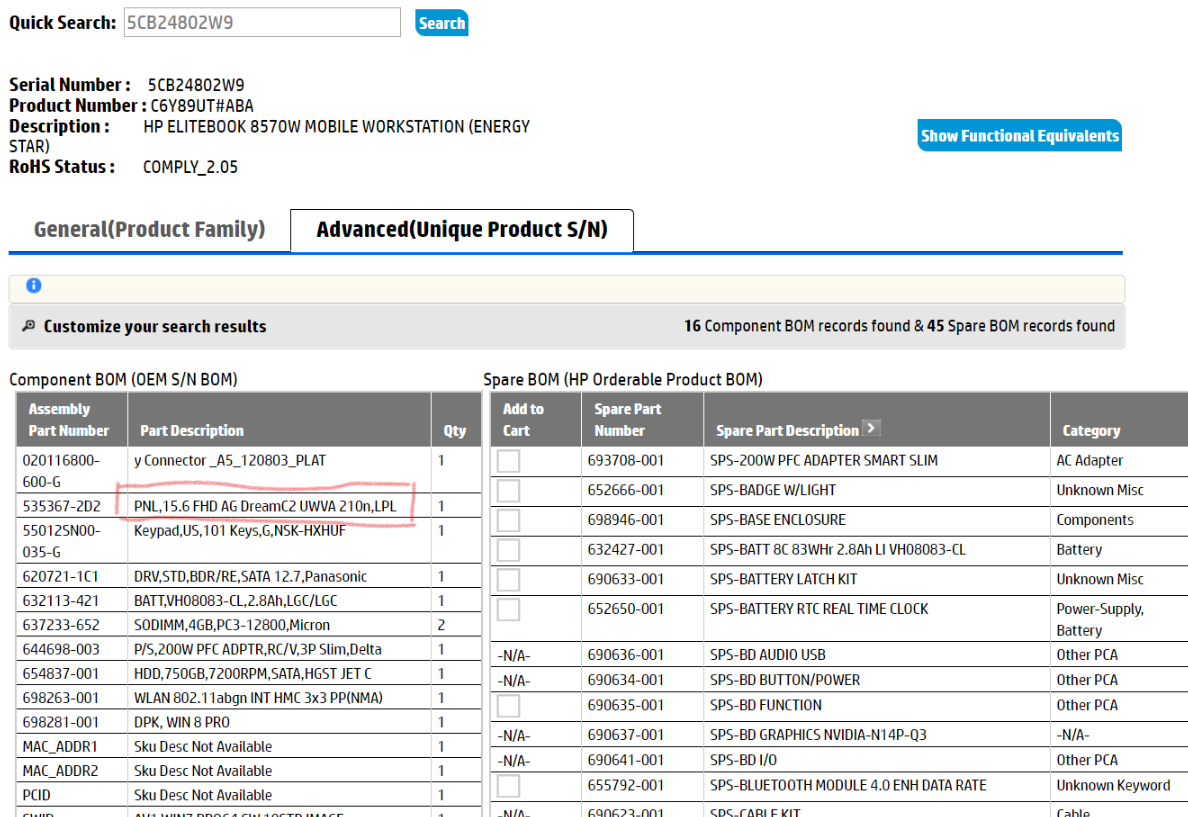Image resolution: width=1188 pixels, height=817 pixels.
Task: Tick the cart checkbox for 652650-001
Action: click(508, 609)
